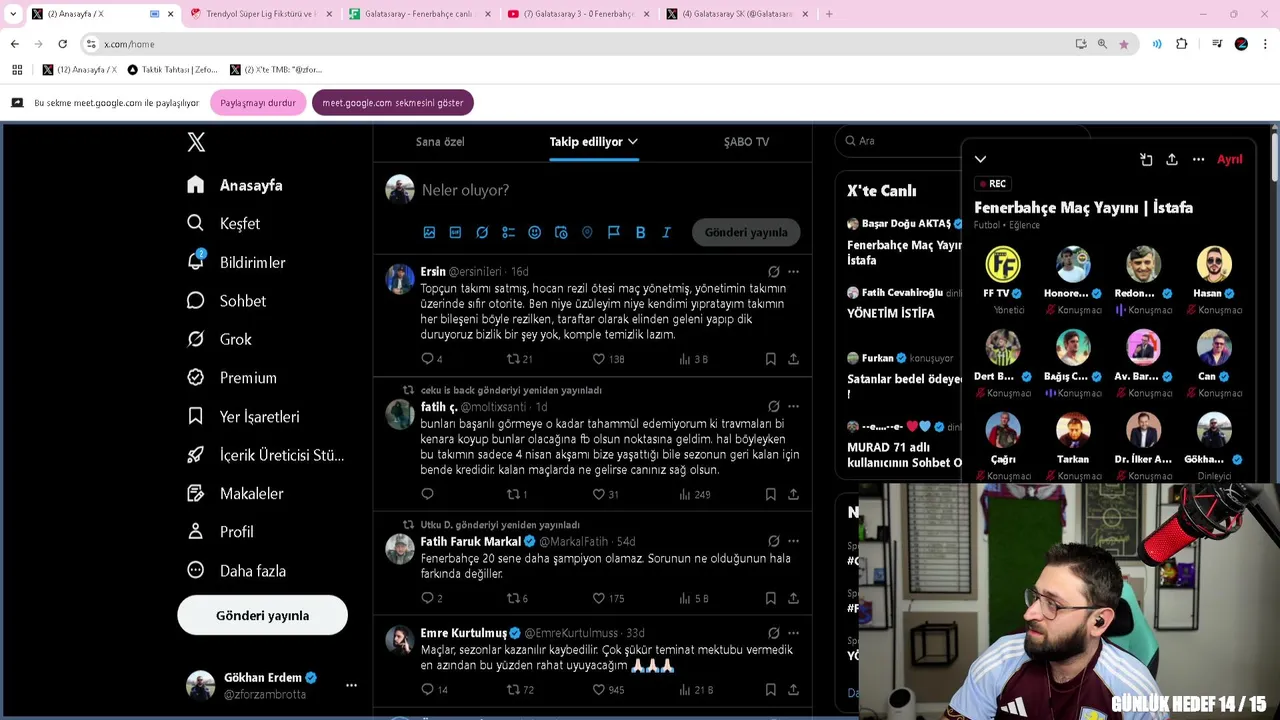Open Yer İşaretleri bookmarks
This screenshot has width=1280, height=720.
point(243,417)
